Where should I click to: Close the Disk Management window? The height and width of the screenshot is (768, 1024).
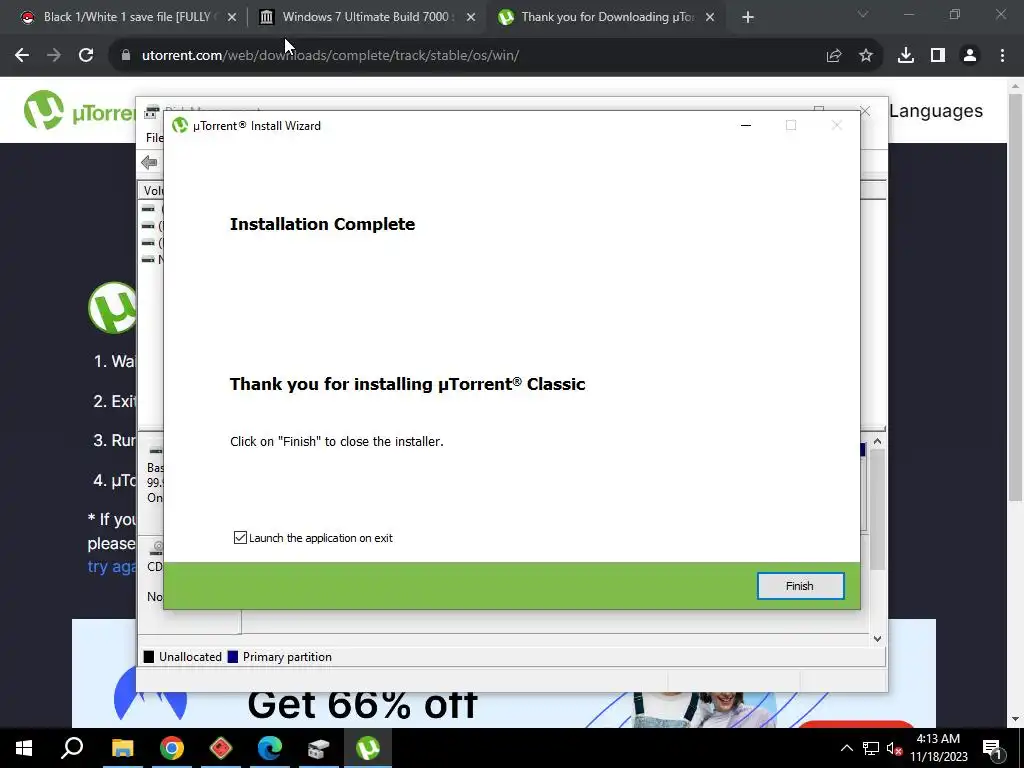click(x=865, y=111)
